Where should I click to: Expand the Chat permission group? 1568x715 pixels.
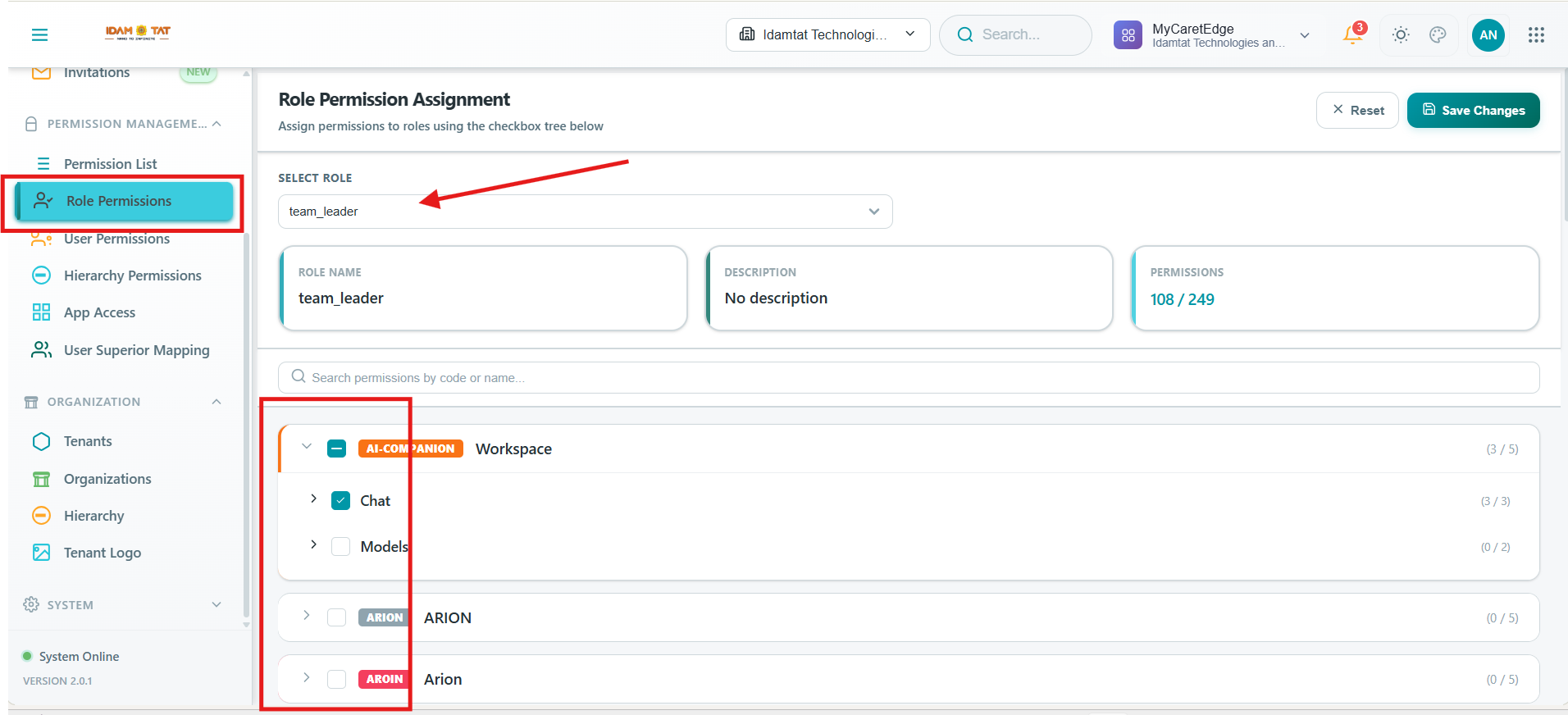pos(313,499)
